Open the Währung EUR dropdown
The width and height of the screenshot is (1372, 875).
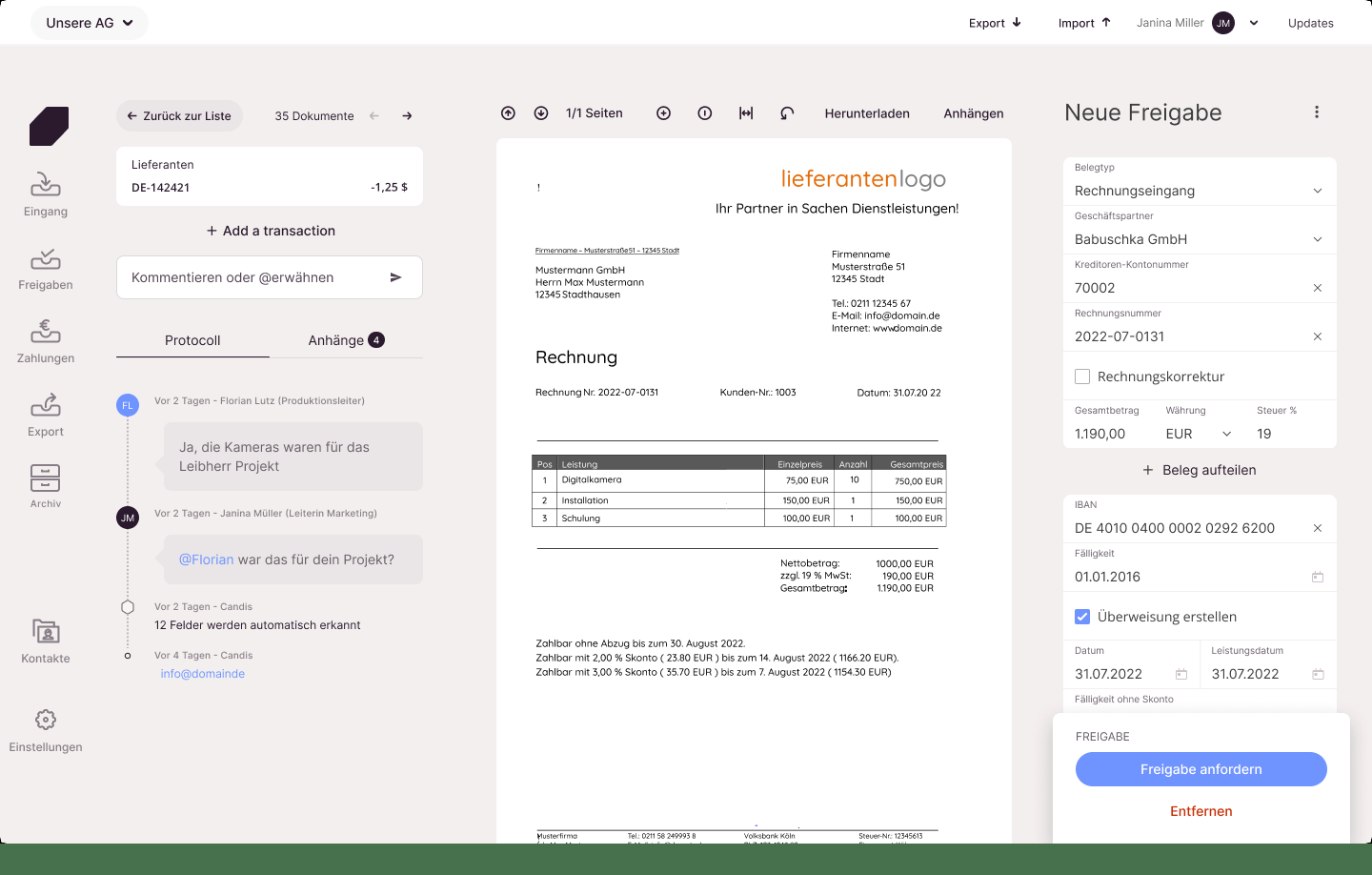[x=1199, y=434]
